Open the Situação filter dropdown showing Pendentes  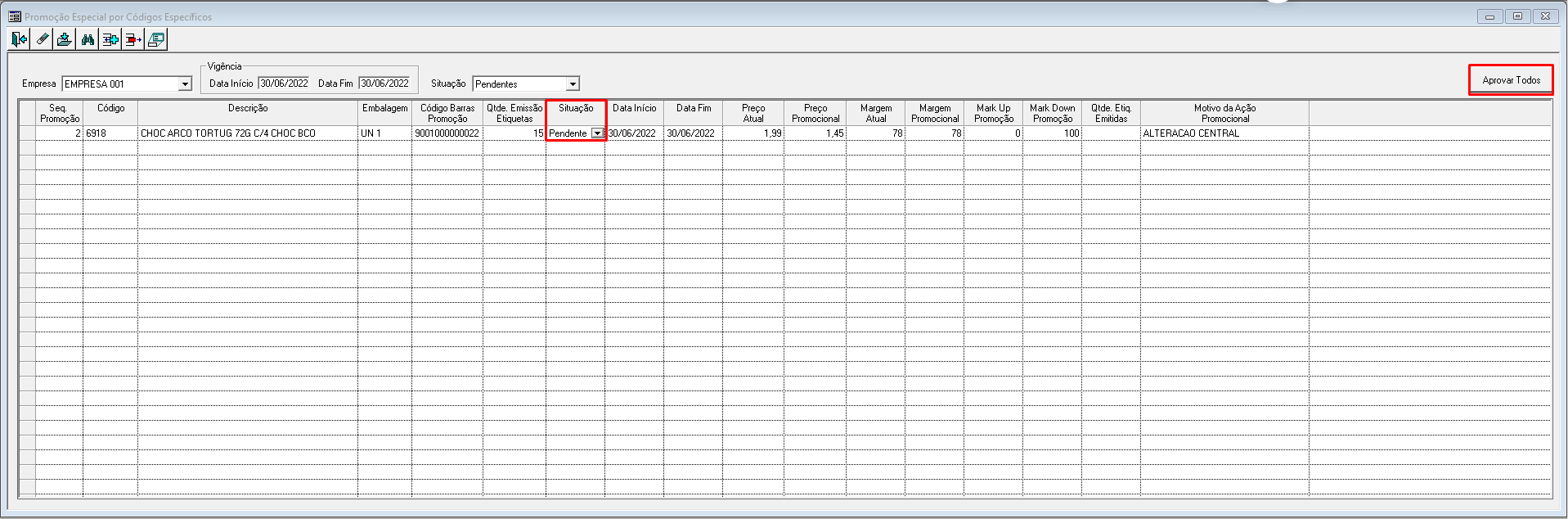coord(573,84)
